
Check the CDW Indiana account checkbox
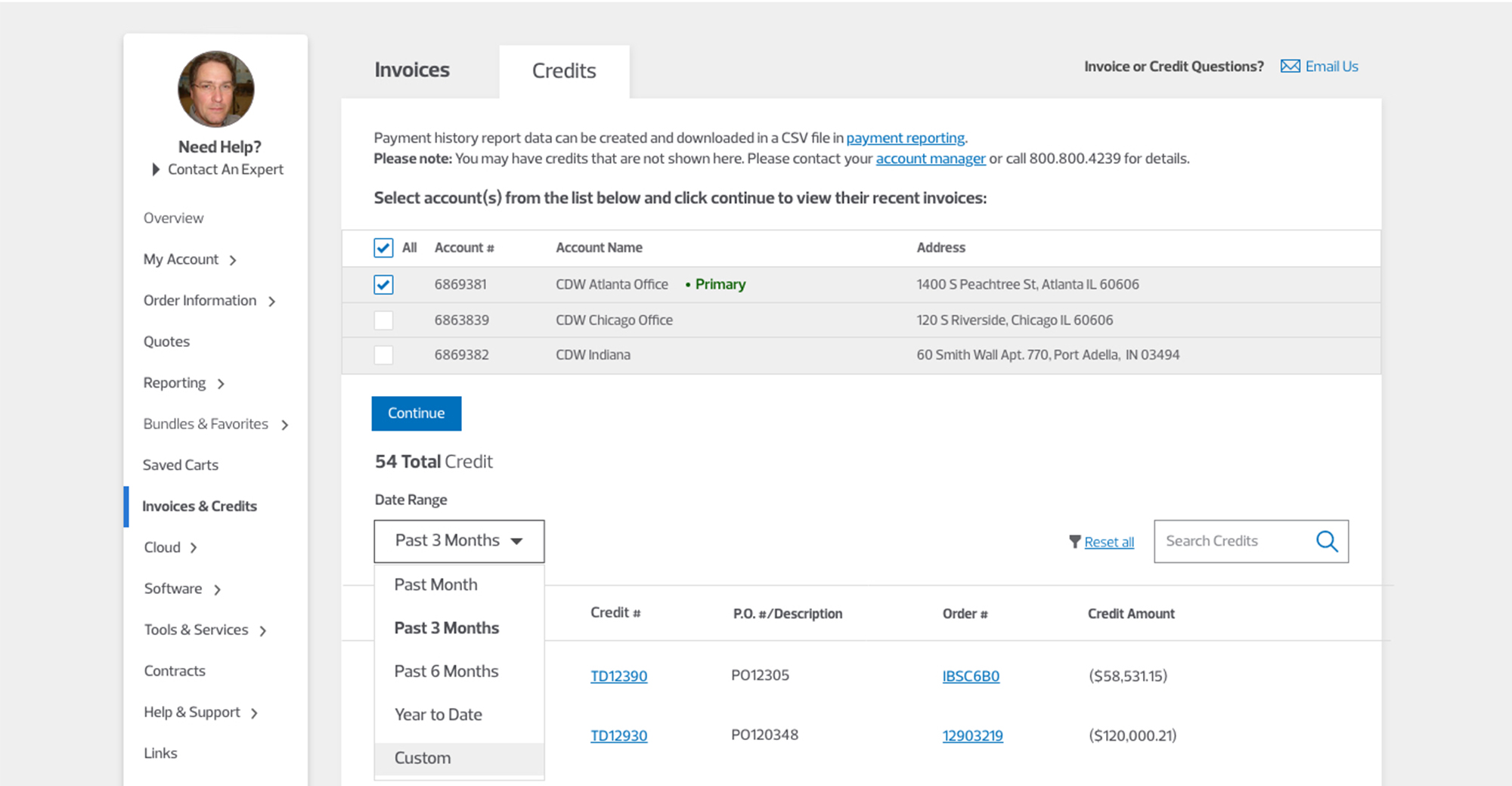383,355
